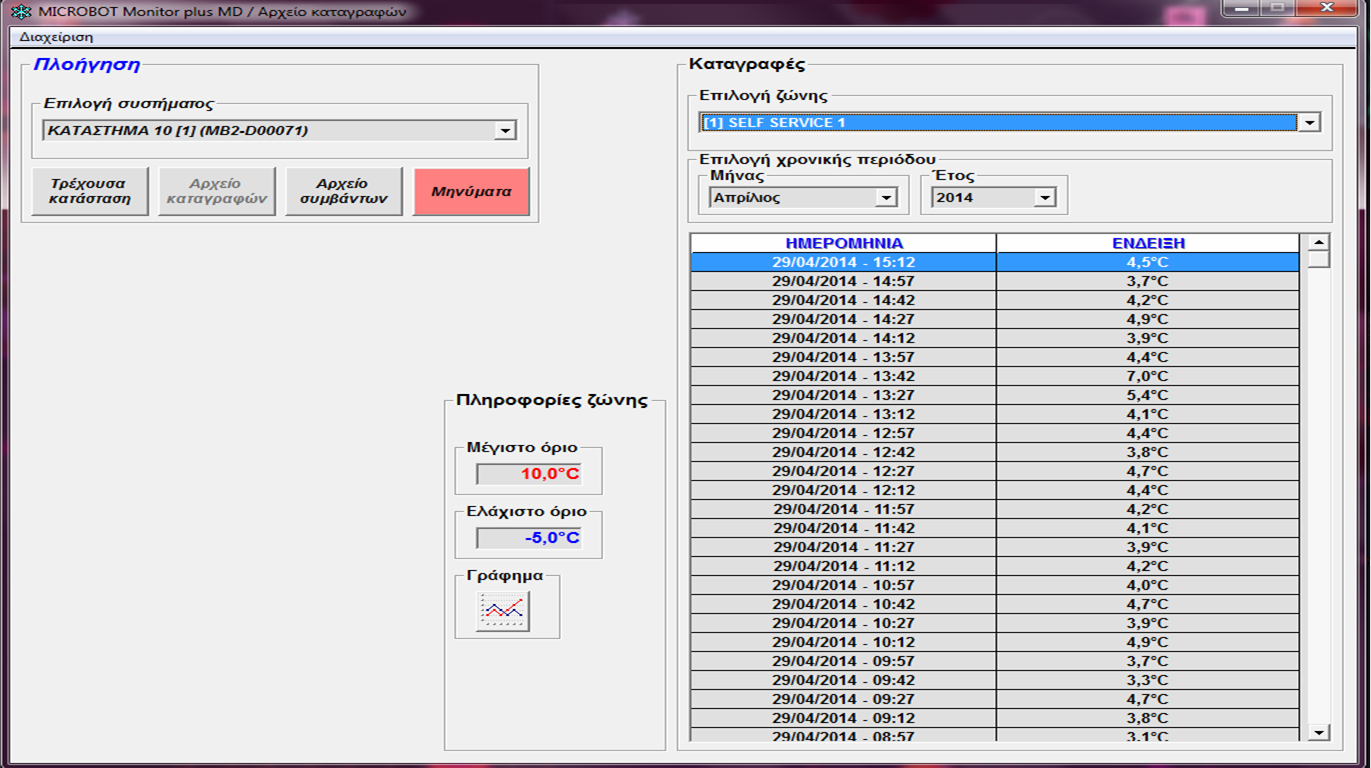Click the Αρχείο συμβάντων button
Image resolution: width=1371 pixels, height=768 pixels.
pyautogui.click(x=343, y=190)
